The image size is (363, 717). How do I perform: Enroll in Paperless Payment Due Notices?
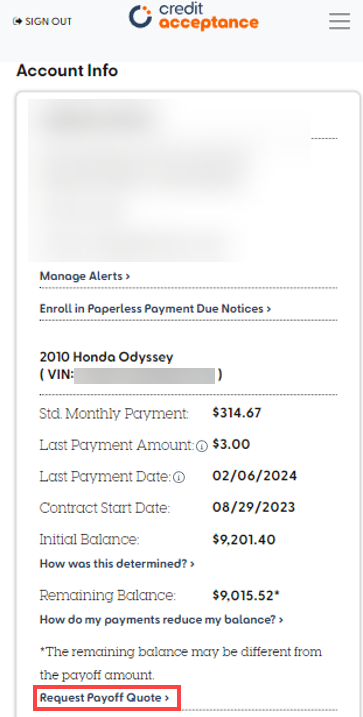click(155, 309)
